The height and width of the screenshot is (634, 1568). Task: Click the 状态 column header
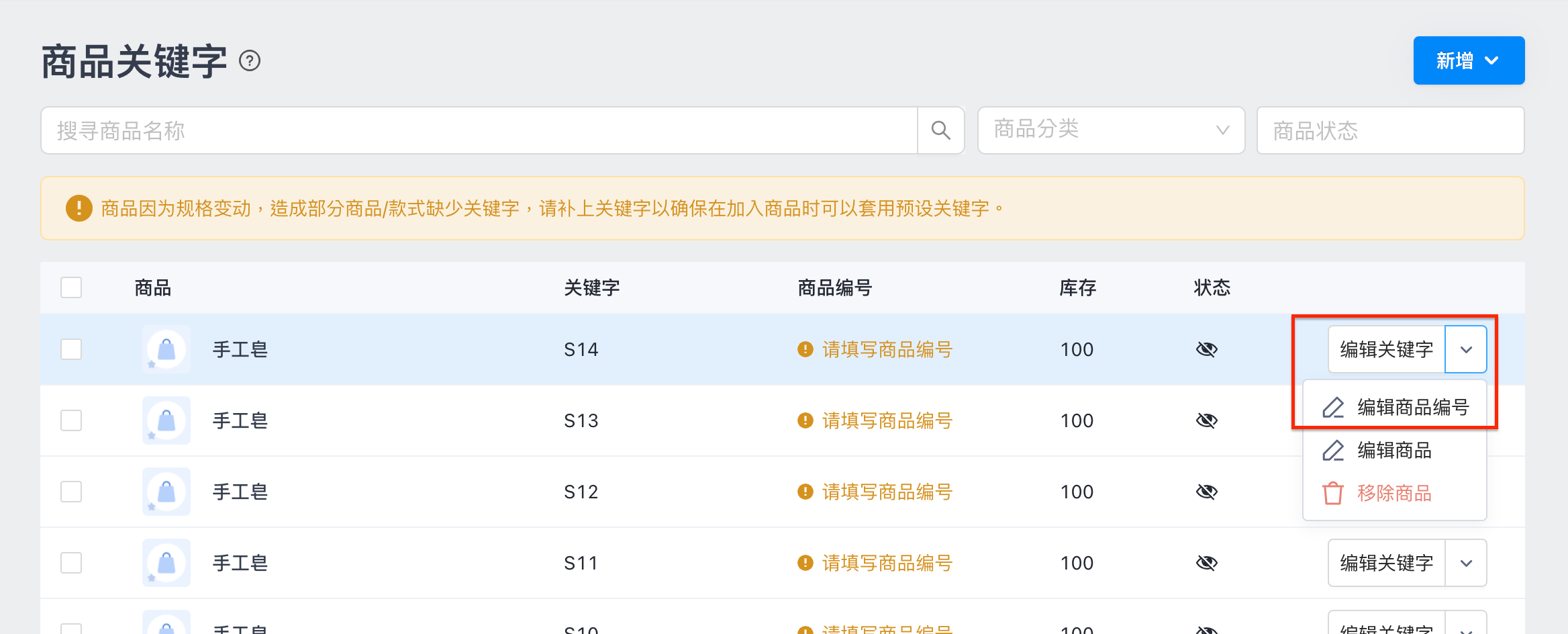click(x=1212, y=287)
